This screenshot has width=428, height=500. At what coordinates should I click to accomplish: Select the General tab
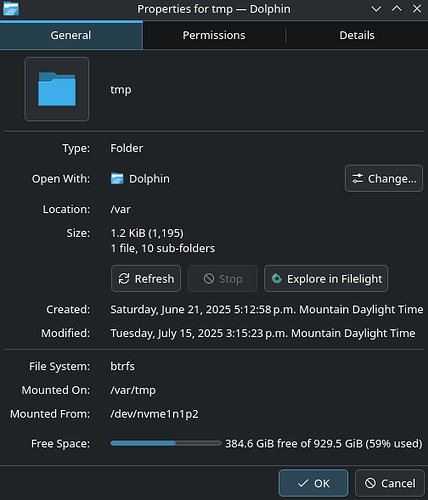[x=71, y=35]
